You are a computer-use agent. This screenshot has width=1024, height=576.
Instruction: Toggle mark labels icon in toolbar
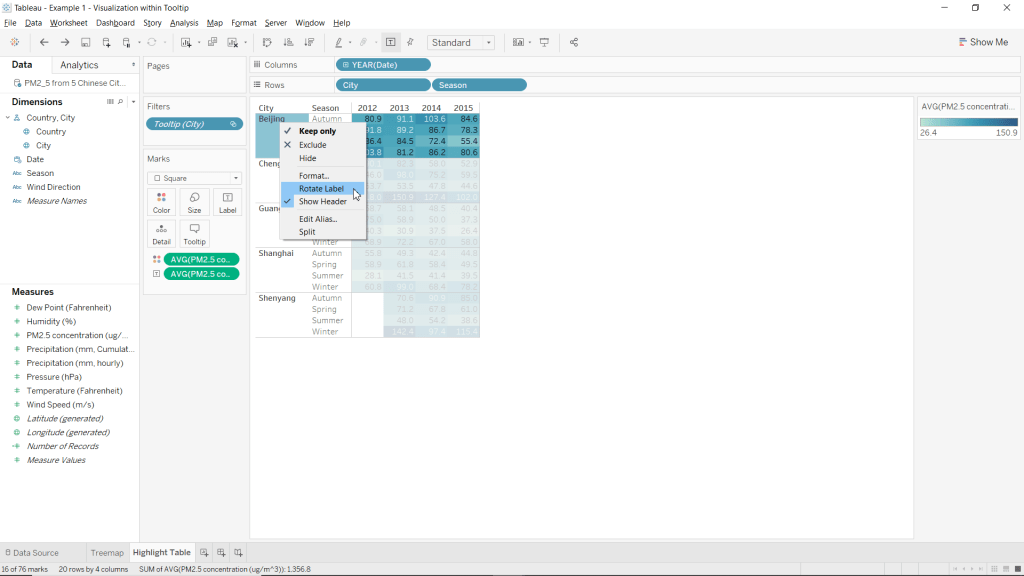point(390,43)
